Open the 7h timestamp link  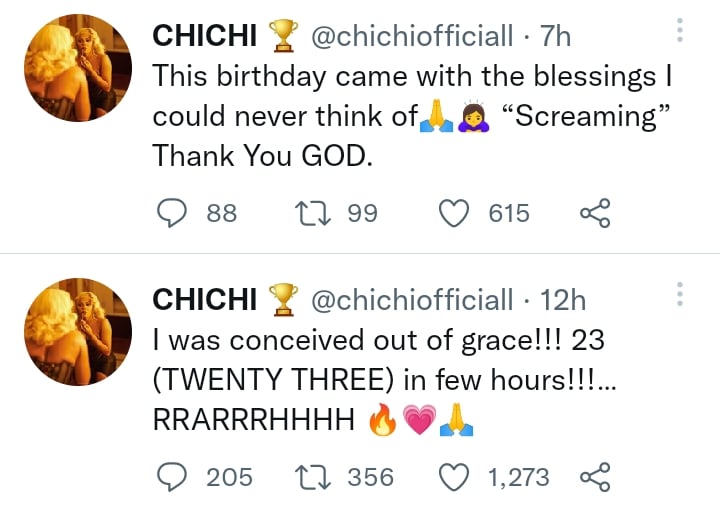point(555,36)
